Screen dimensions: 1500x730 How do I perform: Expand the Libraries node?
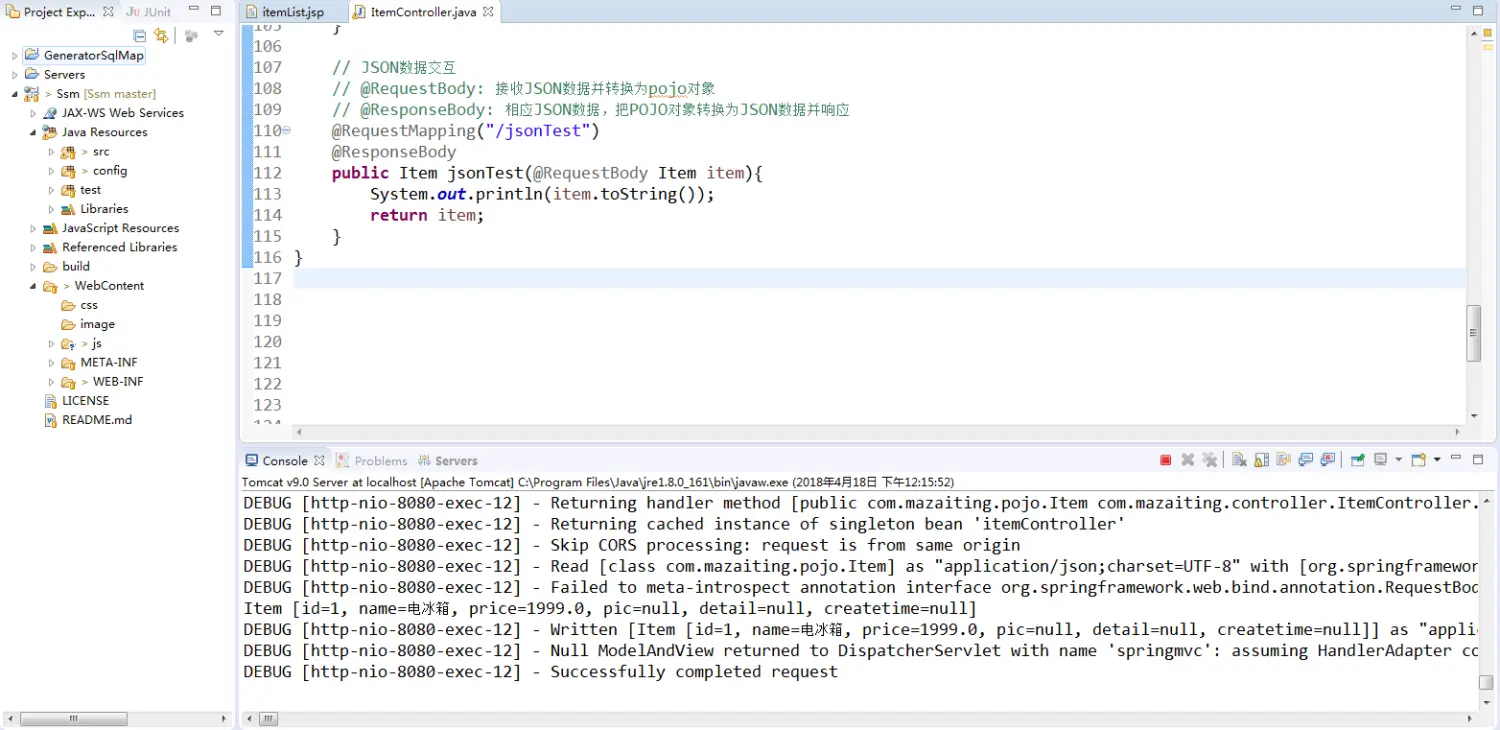[x=52, y=209]
